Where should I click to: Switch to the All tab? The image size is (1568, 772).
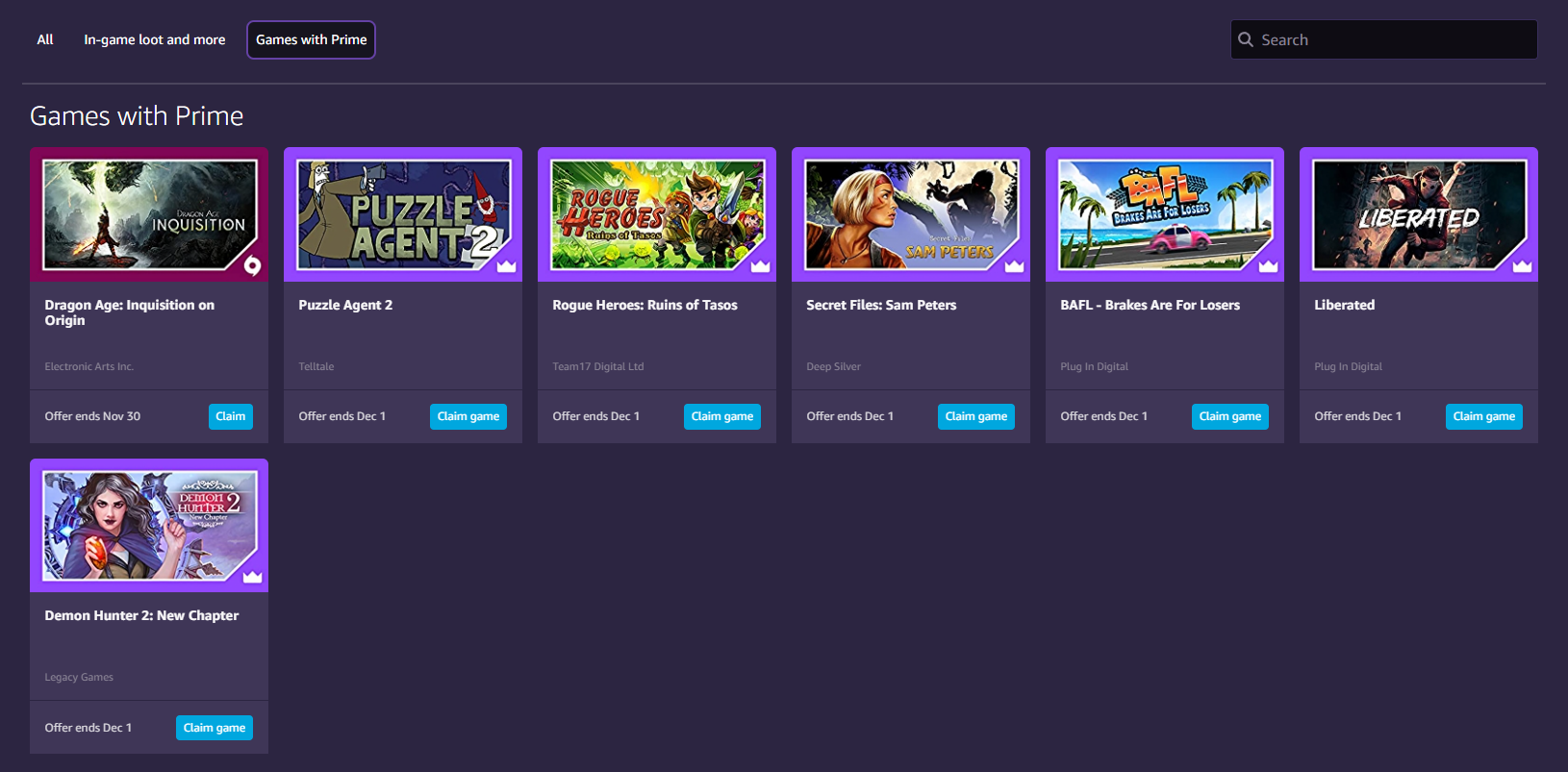click(45, 39)
